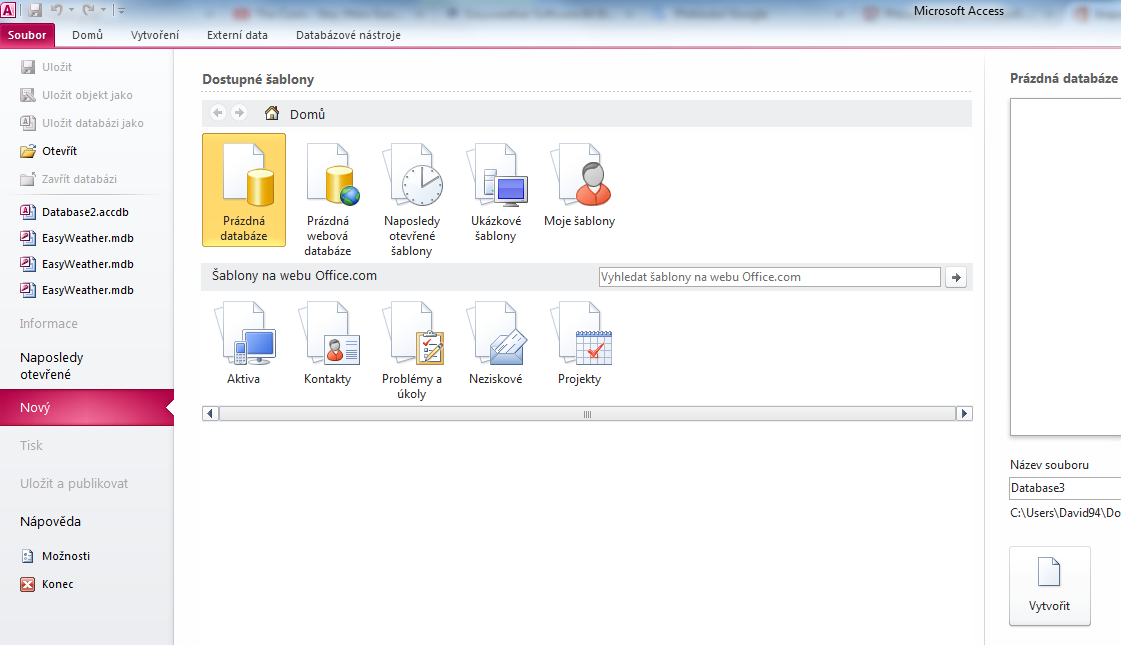Click the scrollbar right arrow
Image resolution: width=1121 pixels, height=645 pixels.
(x=964, y=413)
